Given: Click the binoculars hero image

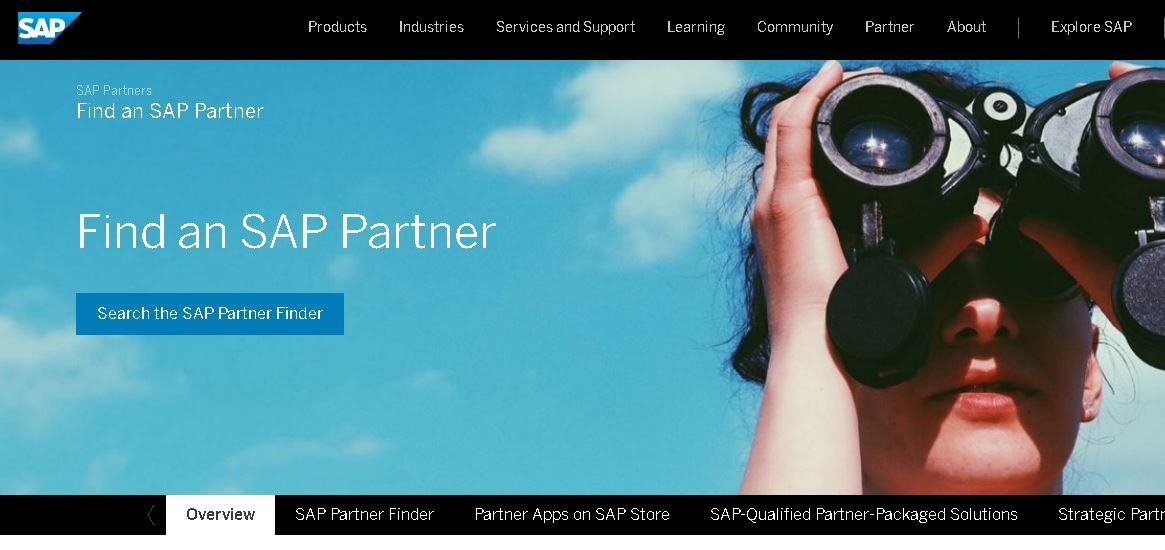Looking at the screenshot, I should point(951,277).
